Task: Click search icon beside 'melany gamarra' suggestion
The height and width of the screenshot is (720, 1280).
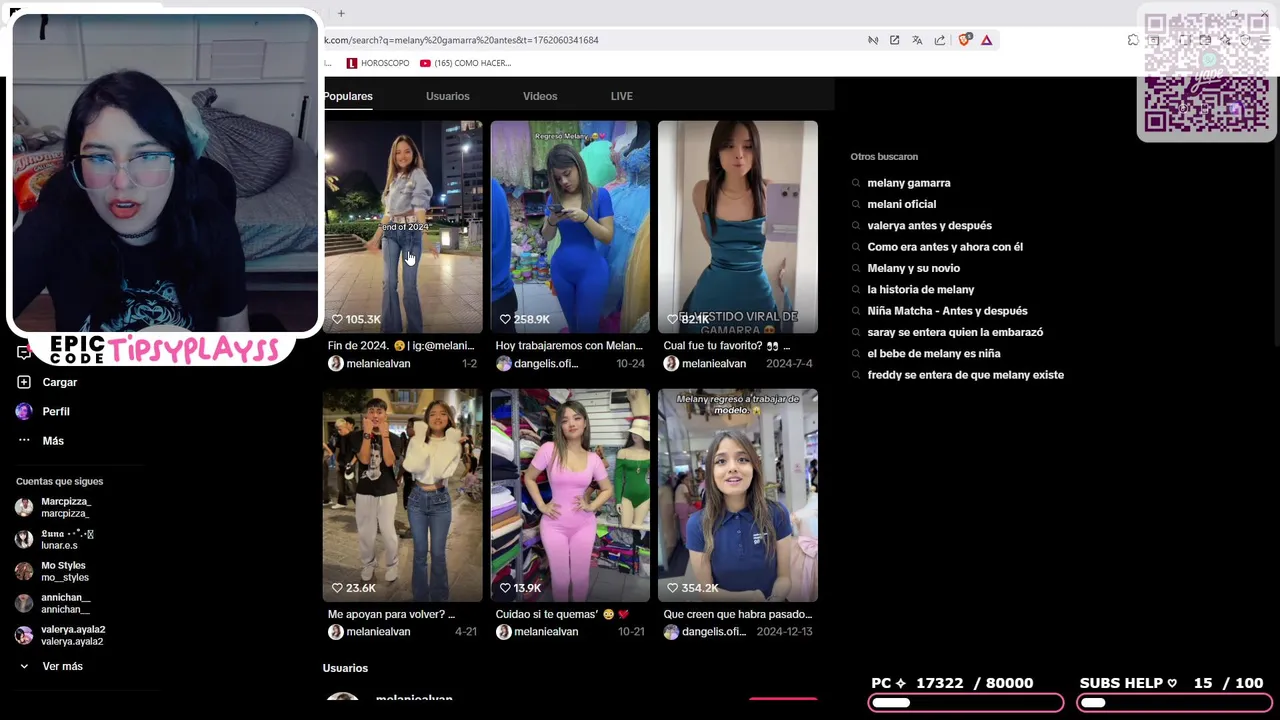Action: click(x=856, y=183)
